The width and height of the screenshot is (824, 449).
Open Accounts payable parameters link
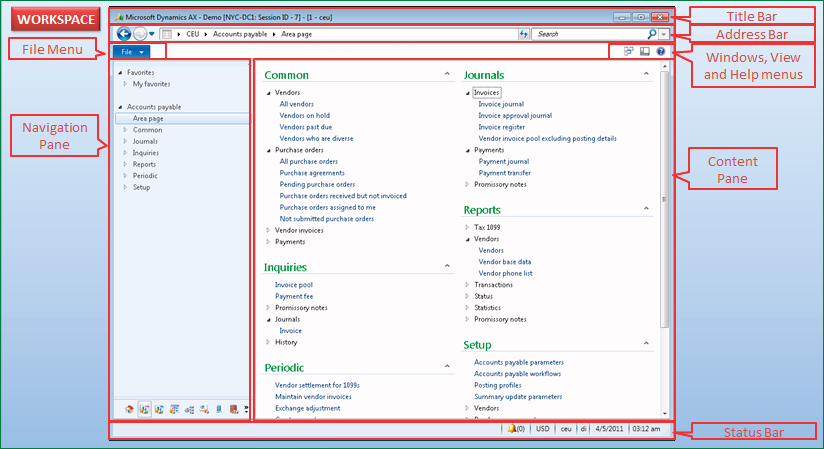tap(519, 362)
